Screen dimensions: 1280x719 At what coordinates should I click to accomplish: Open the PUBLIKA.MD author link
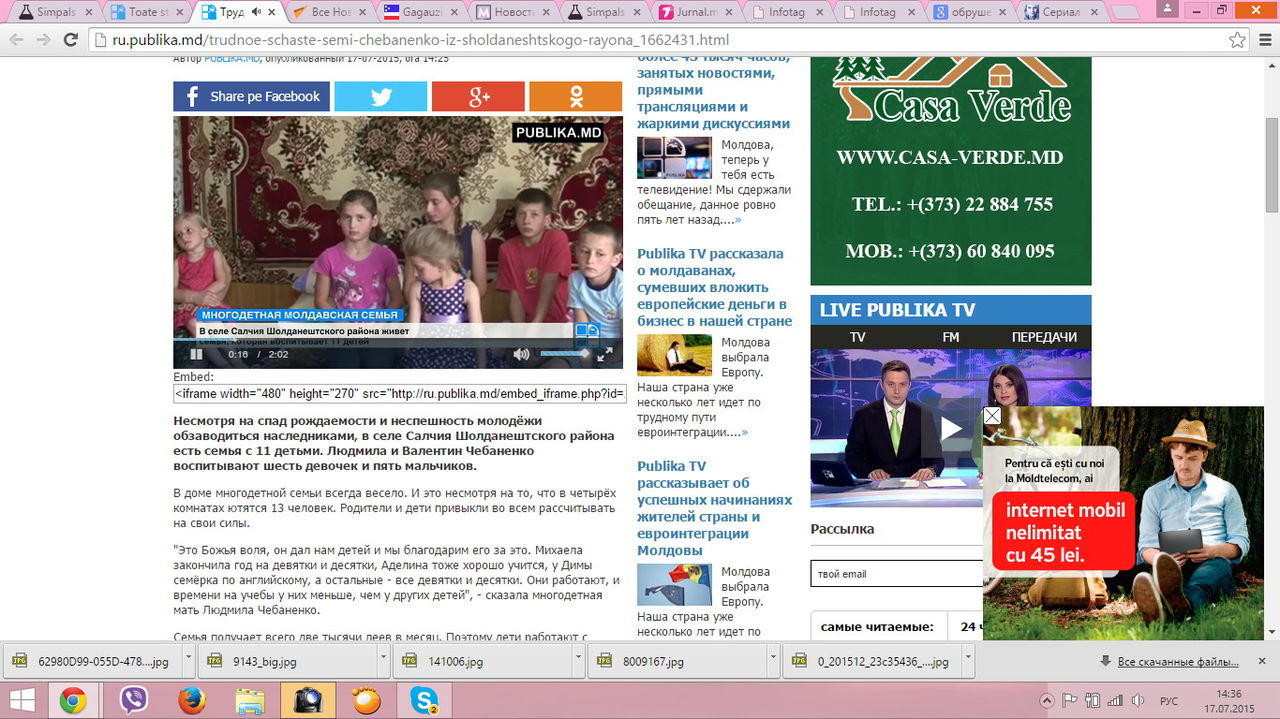[232, 59]
